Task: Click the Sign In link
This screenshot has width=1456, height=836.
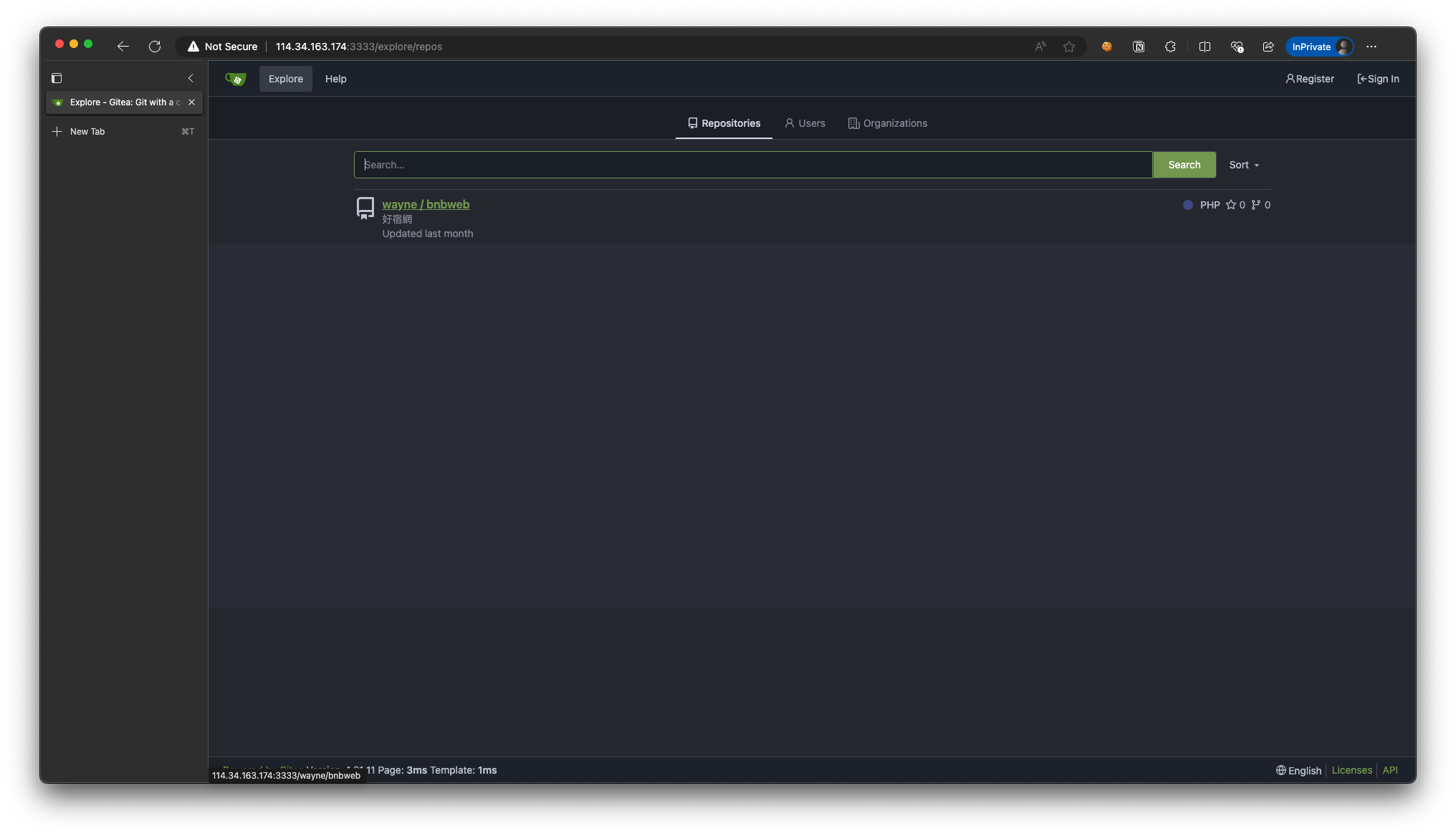Action: 1378,79
